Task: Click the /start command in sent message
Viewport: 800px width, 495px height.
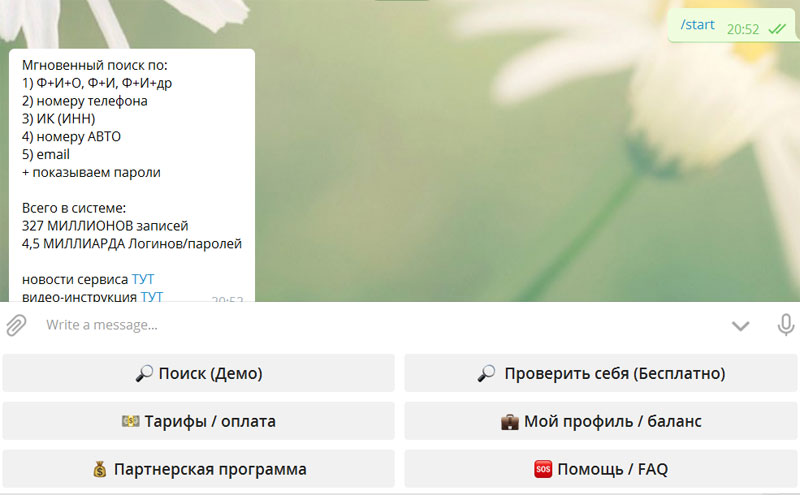Action: pos(697,25)
